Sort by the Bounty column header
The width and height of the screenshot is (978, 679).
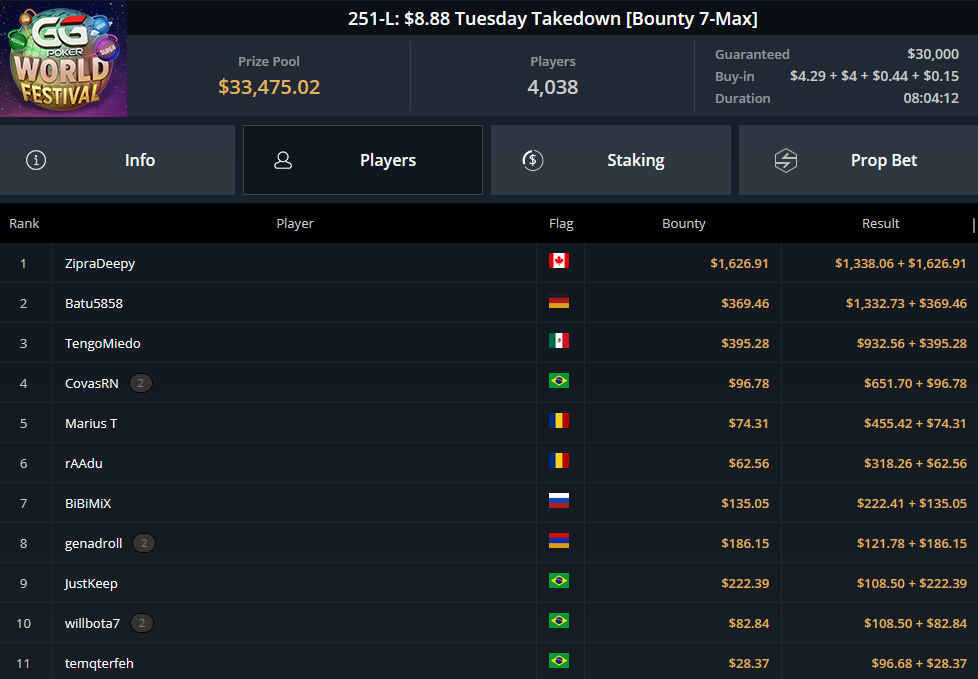[684, 223]
